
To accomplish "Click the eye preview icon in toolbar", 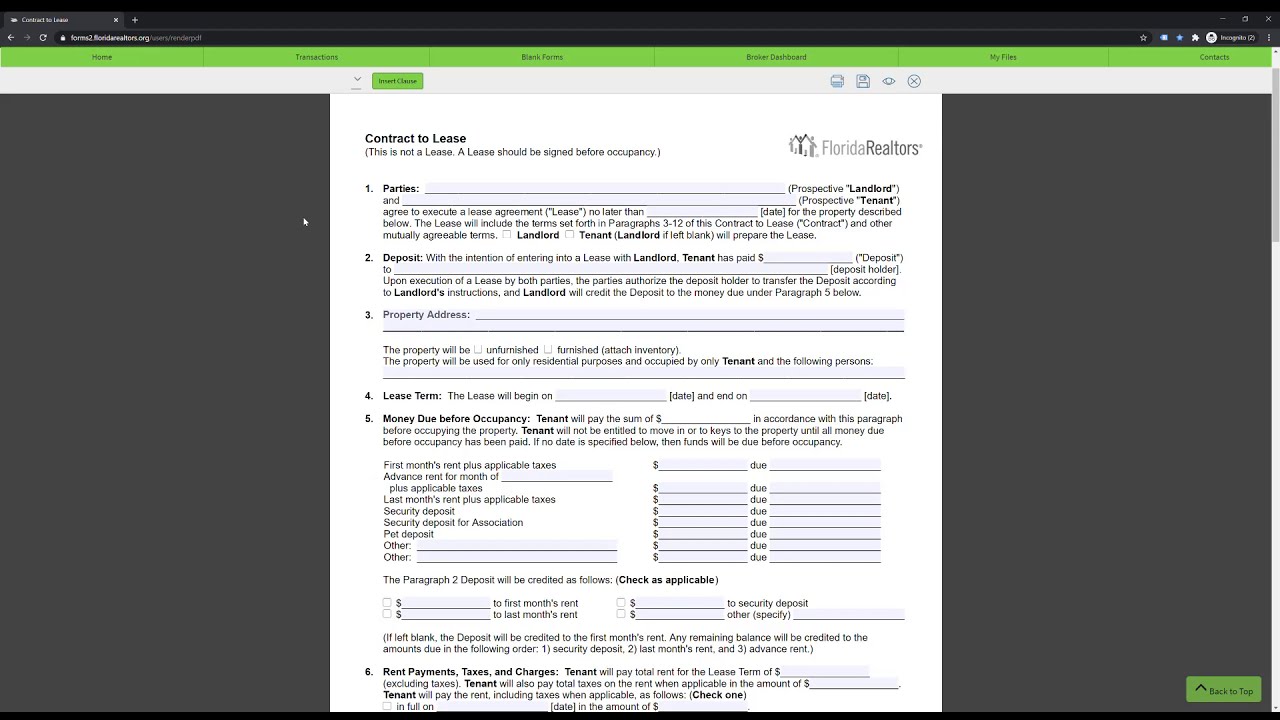I will [x=888, y=81].
